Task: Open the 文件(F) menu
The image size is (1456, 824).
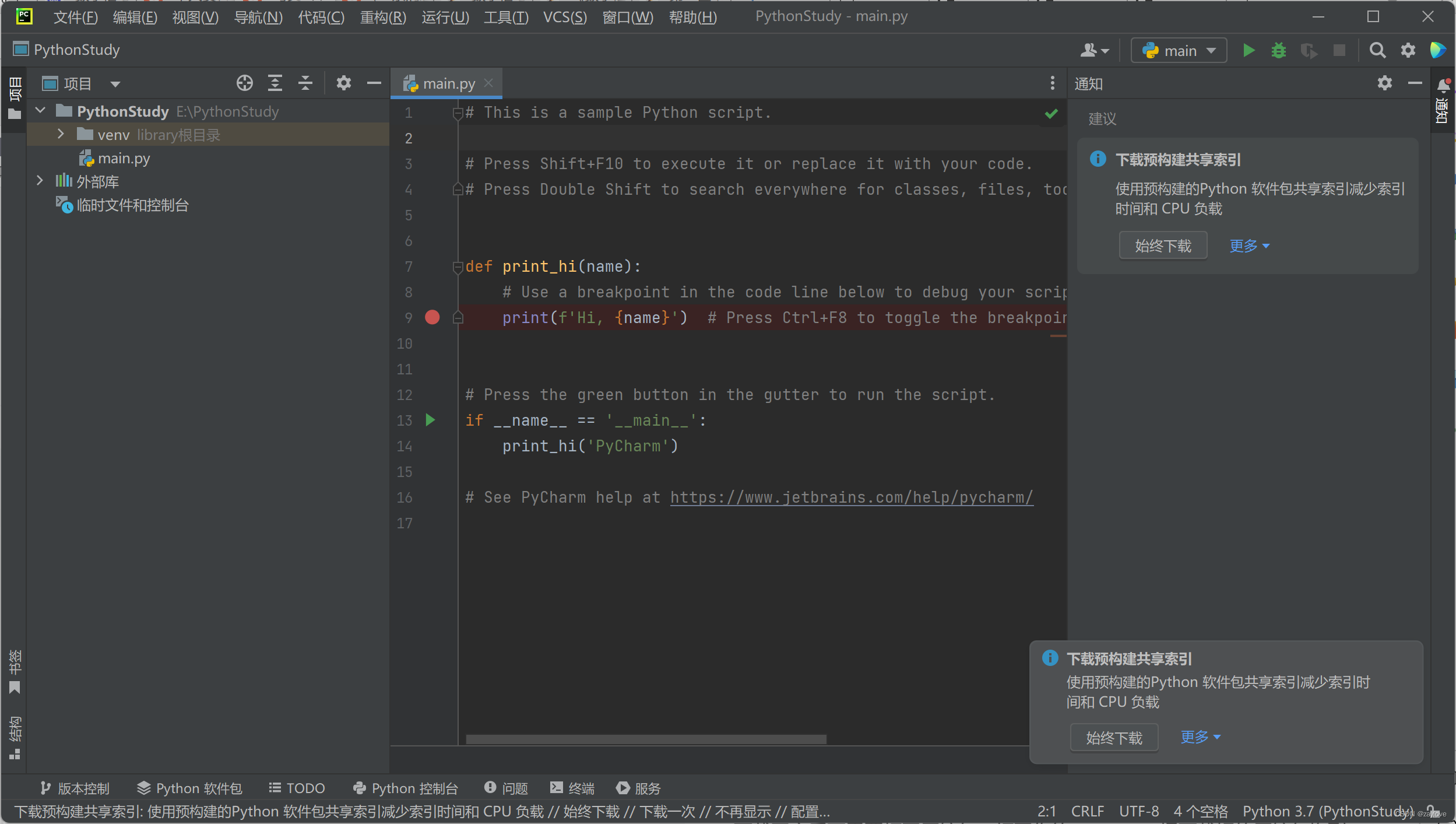Action: (x=76, y=17)
